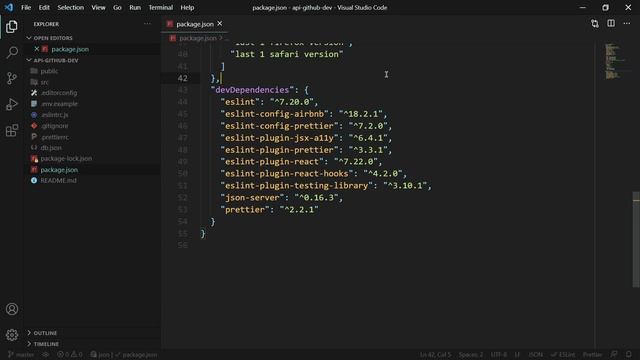
Task: Click errors and warnings count in status bar
Action: (69, 355)
